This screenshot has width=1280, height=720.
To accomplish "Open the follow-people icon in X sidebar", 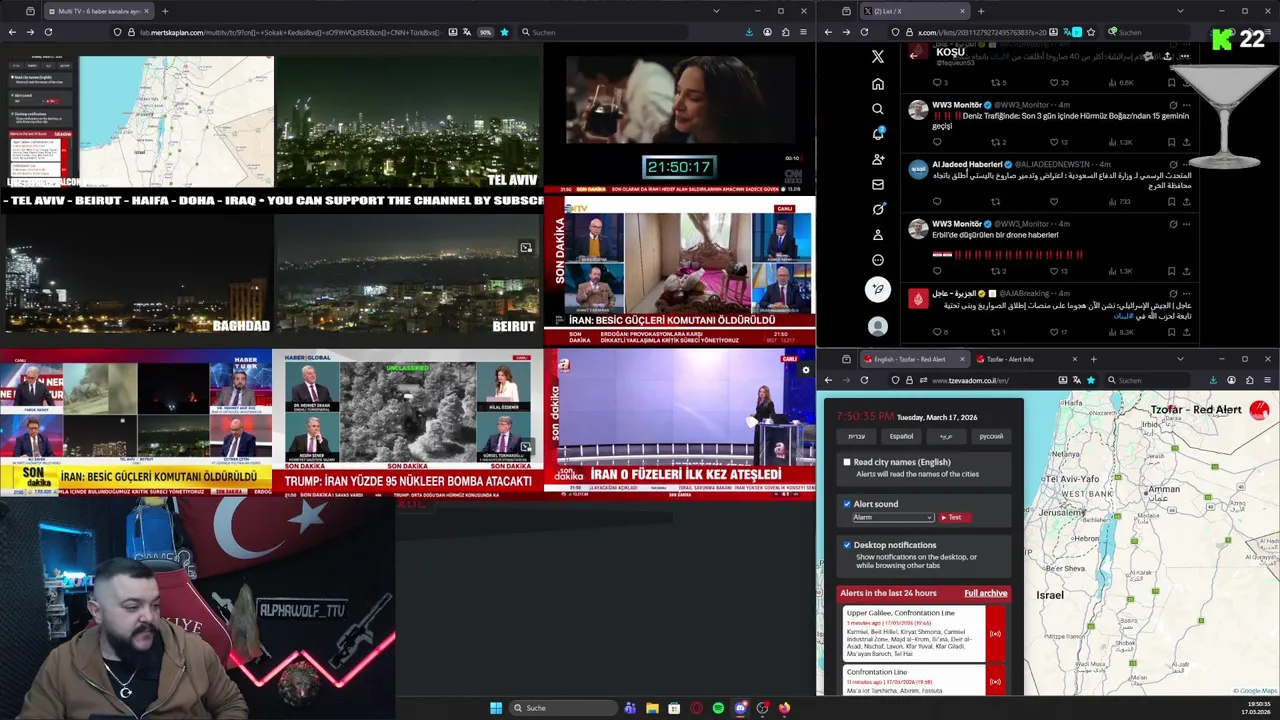I will (878, 159).
